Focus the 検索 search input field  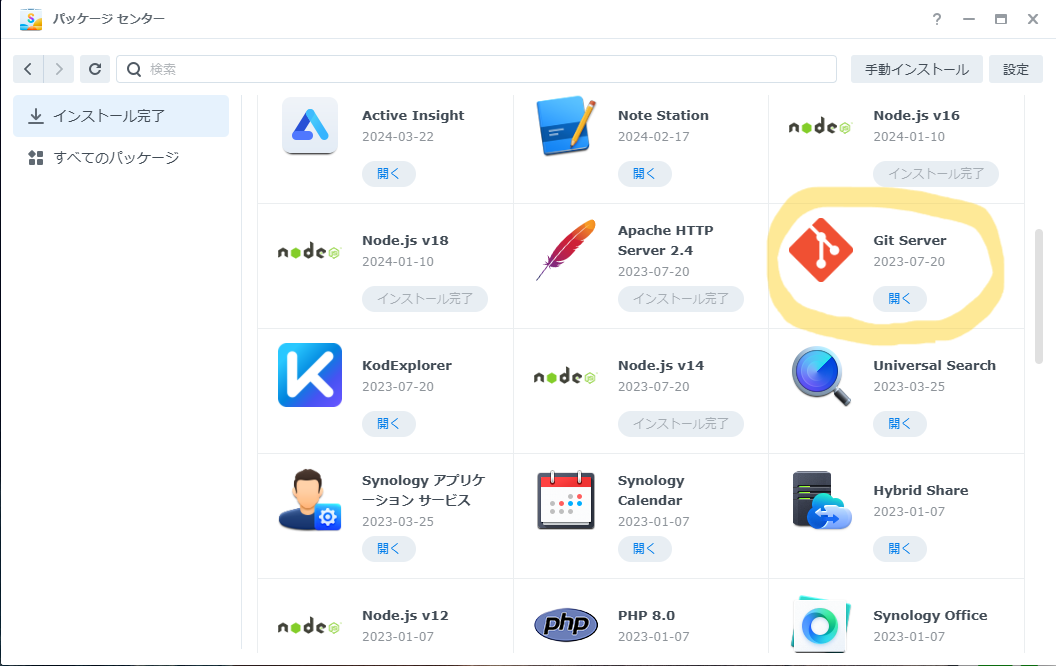(476, 69)
